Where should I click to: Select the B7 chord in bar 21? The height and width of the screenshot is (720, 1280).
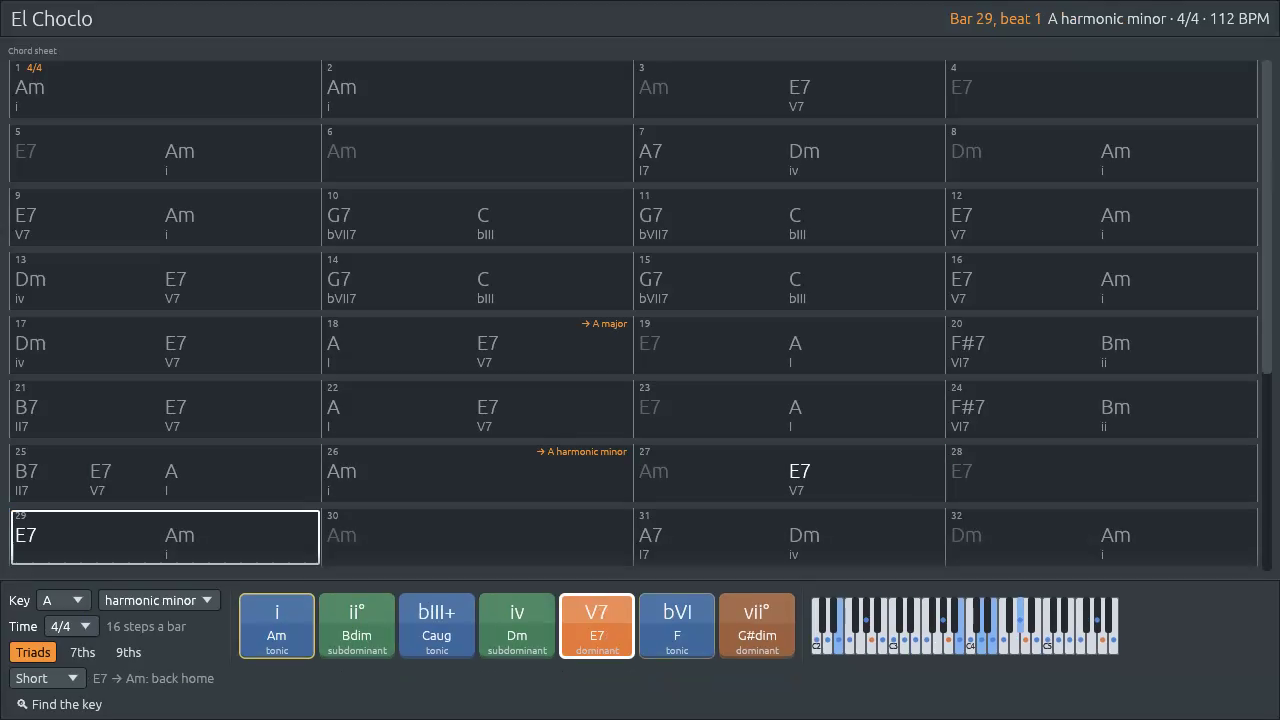pyautogui.click(x=27, y=407)
